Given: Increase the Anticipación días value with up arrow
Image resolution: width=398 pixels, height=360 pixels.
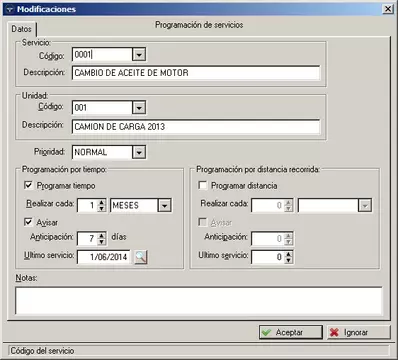Looking at the screenshot, I should click(102, 235).
